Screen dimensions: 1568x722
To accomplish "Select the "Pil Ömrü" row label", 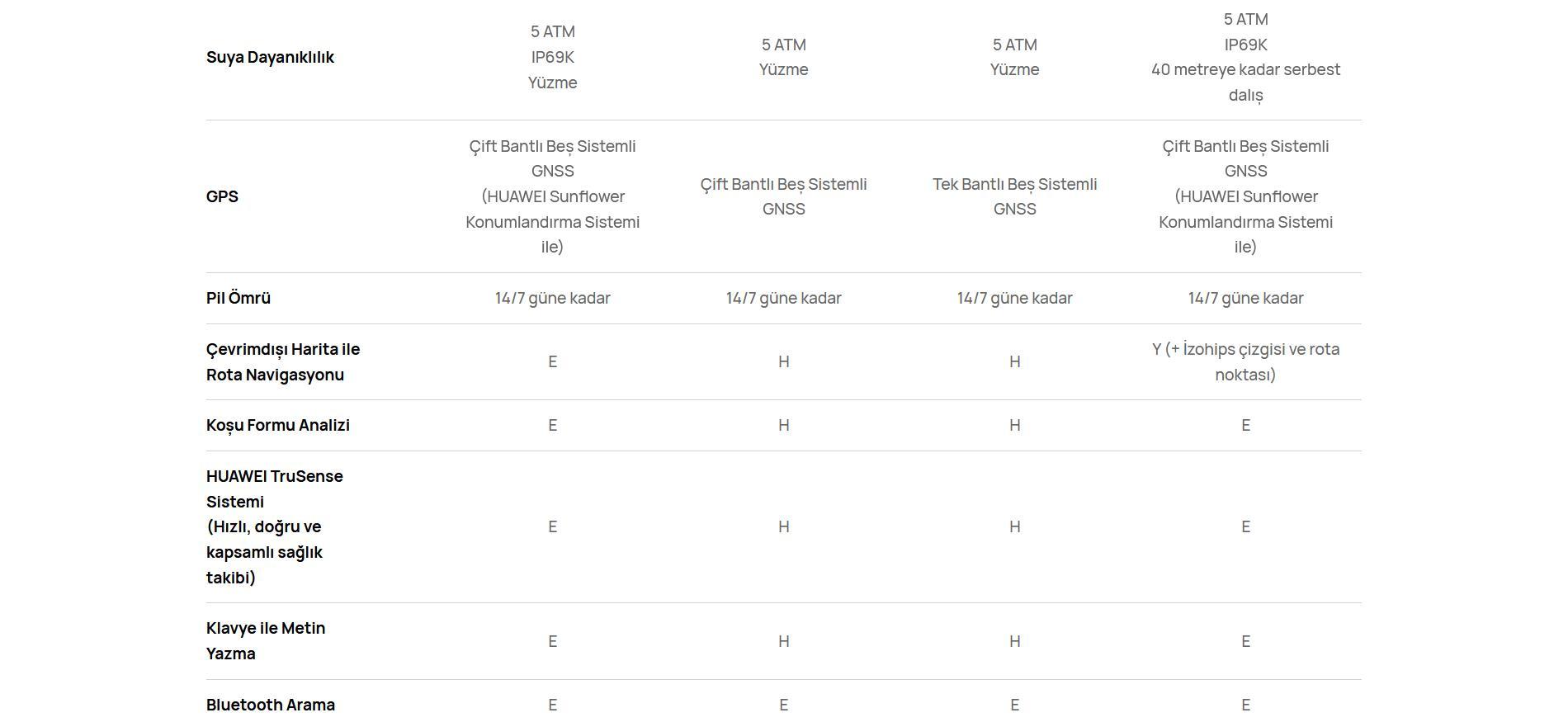I will point(239,298).
